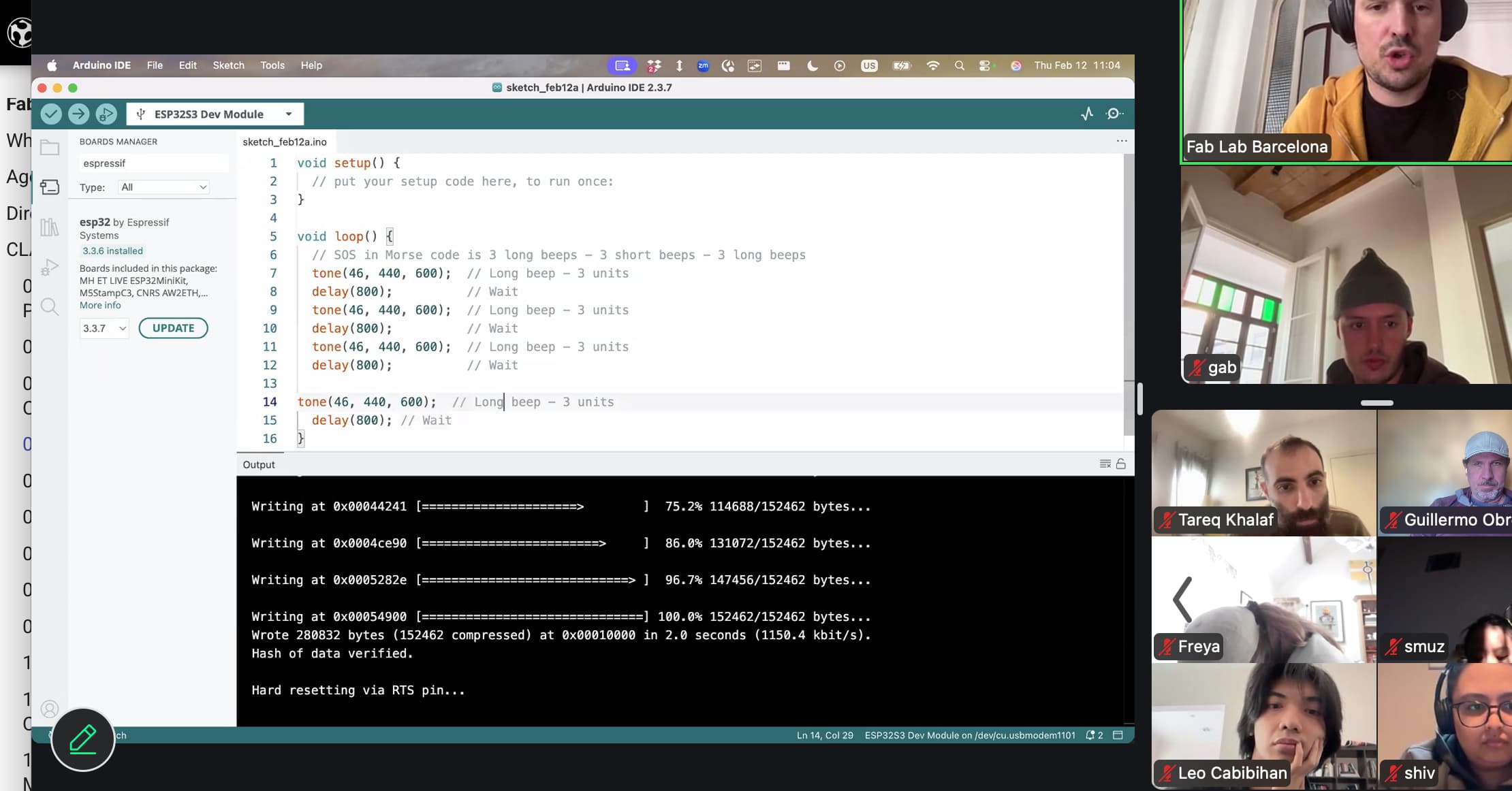This screenshot has height=791, width=1512.
Task: Open the 3.3.7 version dropdown
Action: click(104, 328)
